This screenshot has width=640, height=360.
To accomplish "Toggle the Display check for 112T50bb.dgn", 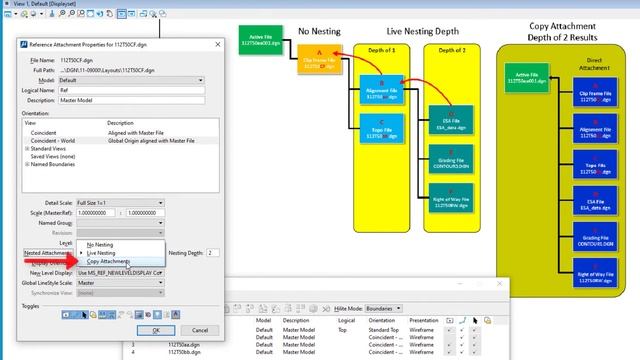I will [x=449, y=352].
